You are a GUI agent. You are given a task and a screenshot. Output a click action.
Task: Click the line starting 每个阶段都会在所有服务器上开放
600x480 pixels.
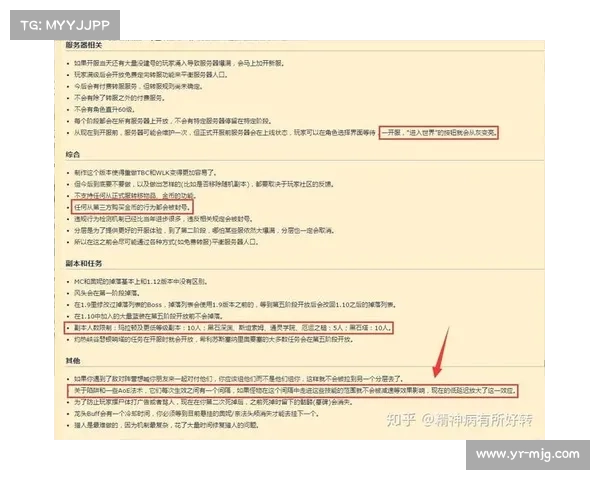(173, 121)
